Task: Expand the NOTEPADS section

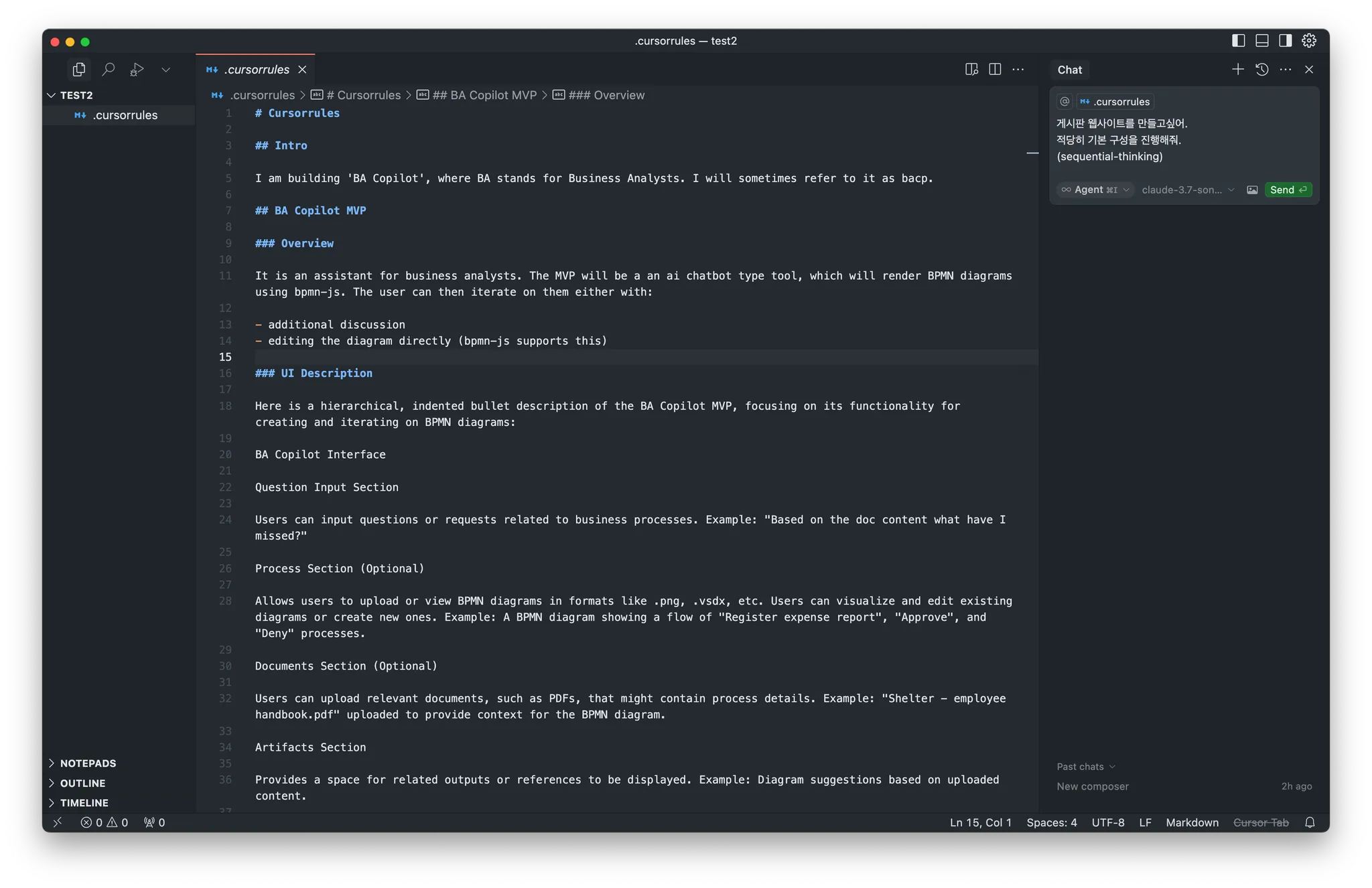Action: tap(88, 763)
